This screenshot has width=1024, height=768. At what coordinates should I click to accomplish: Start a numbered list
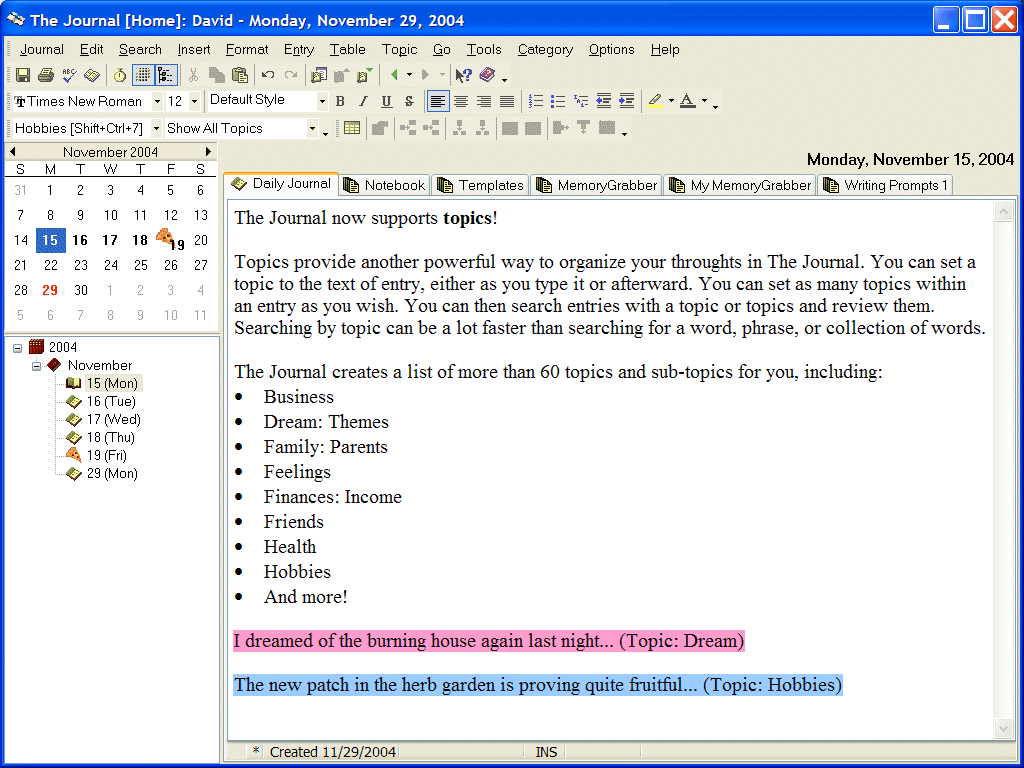coord(536,101)
